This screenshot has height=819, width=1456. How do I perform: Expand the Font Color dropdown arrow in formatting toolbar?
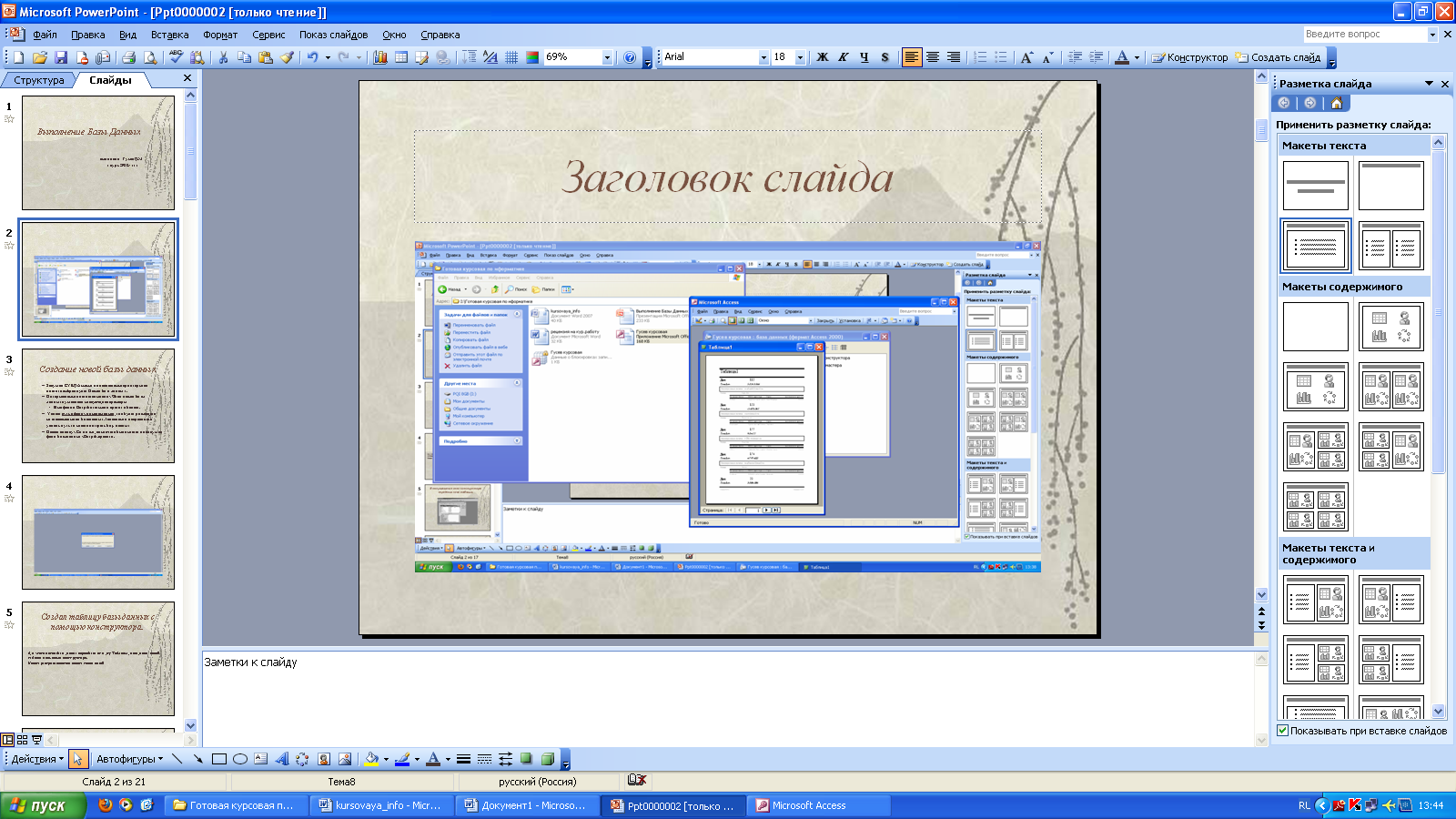click(x=1137, y=57)
